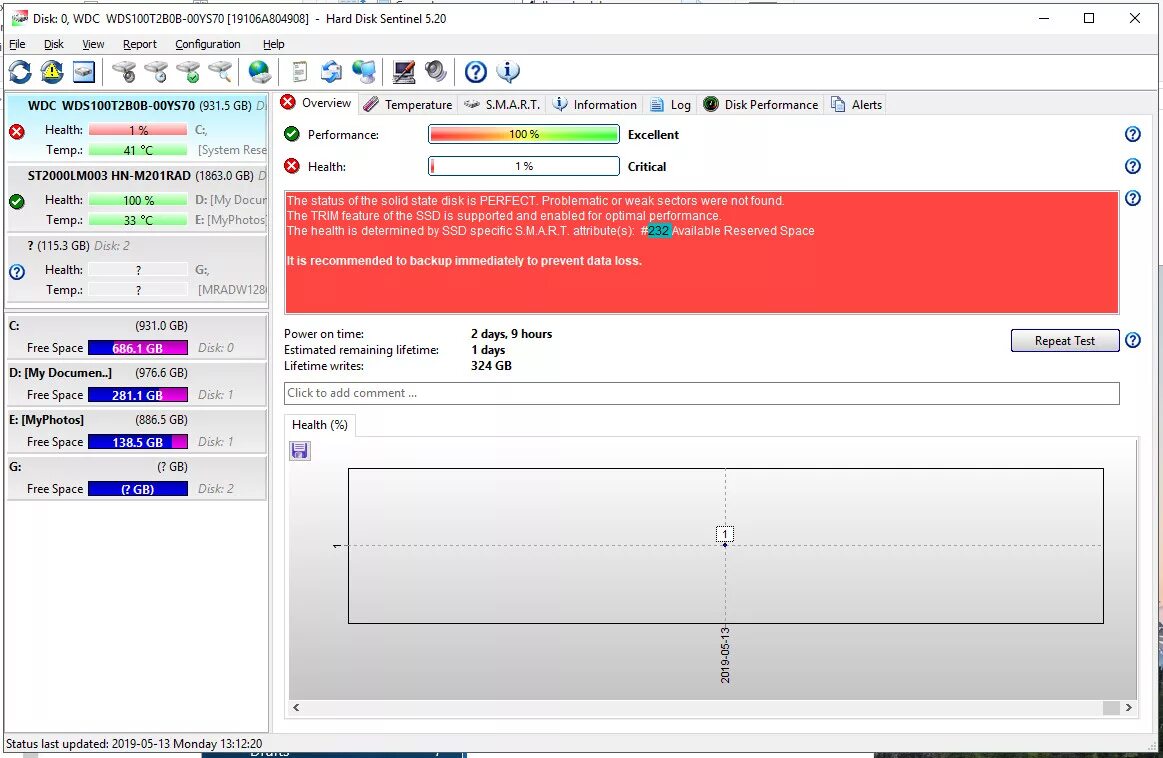This screenshot has width=1163, height=758.
Task: Switch to the Alerts tab
Action: coord(857,105)
